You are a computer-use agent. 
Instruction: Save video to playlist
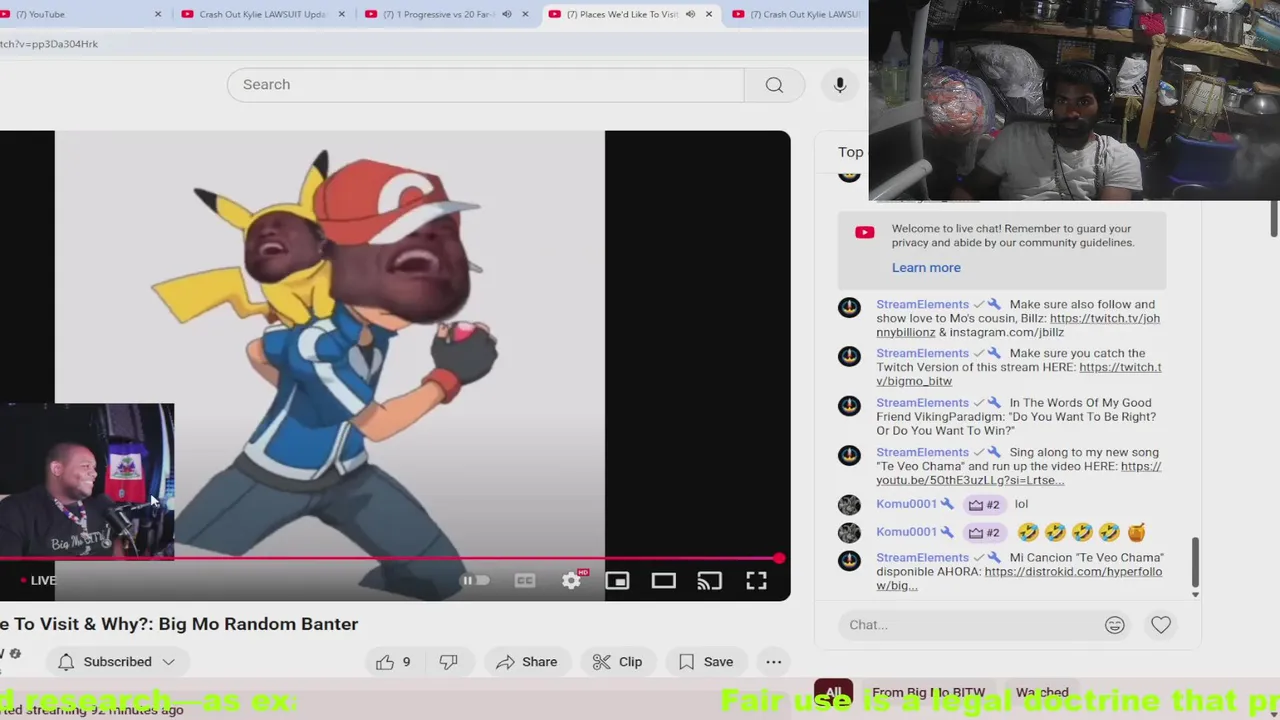(x=706, y=662)
